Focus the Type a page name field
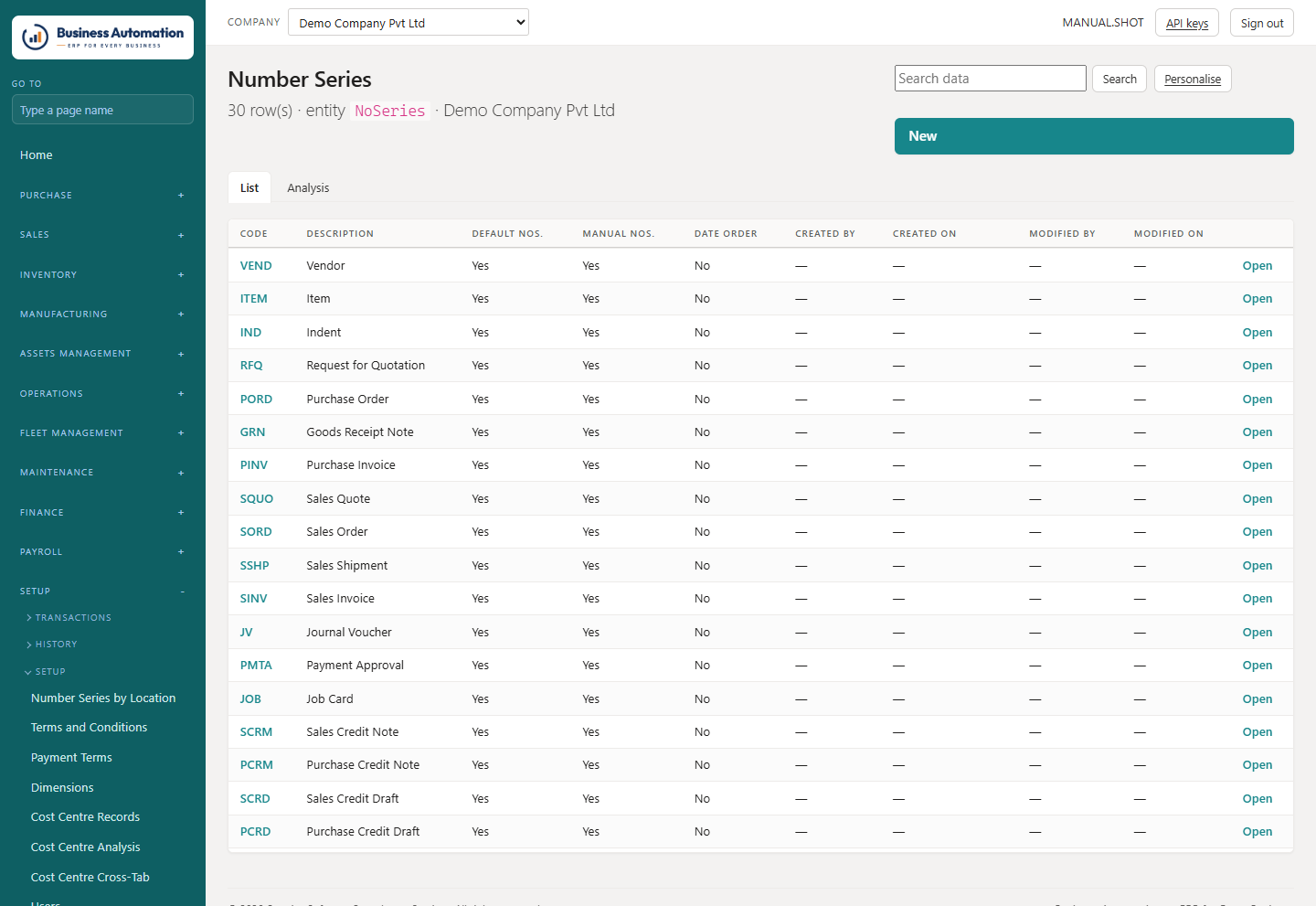Image resolution: width=1316 pixels, height=906 pixels. point(102,110)
